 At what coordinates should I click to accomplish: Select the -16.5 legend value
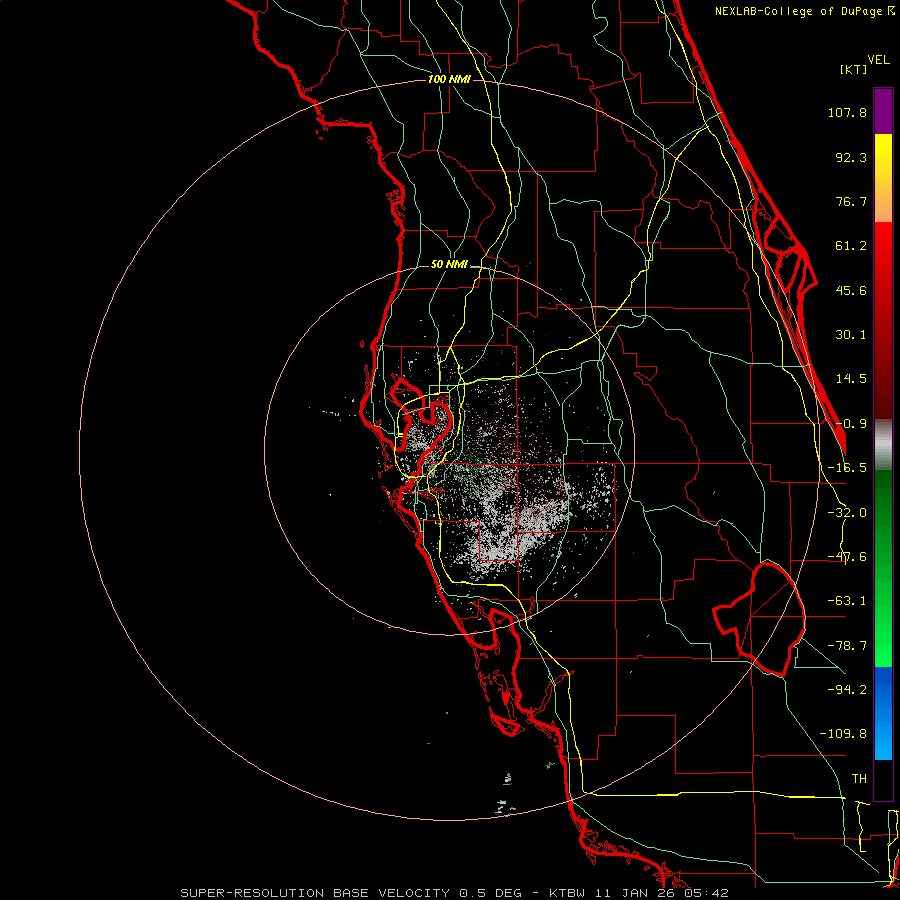847,468
